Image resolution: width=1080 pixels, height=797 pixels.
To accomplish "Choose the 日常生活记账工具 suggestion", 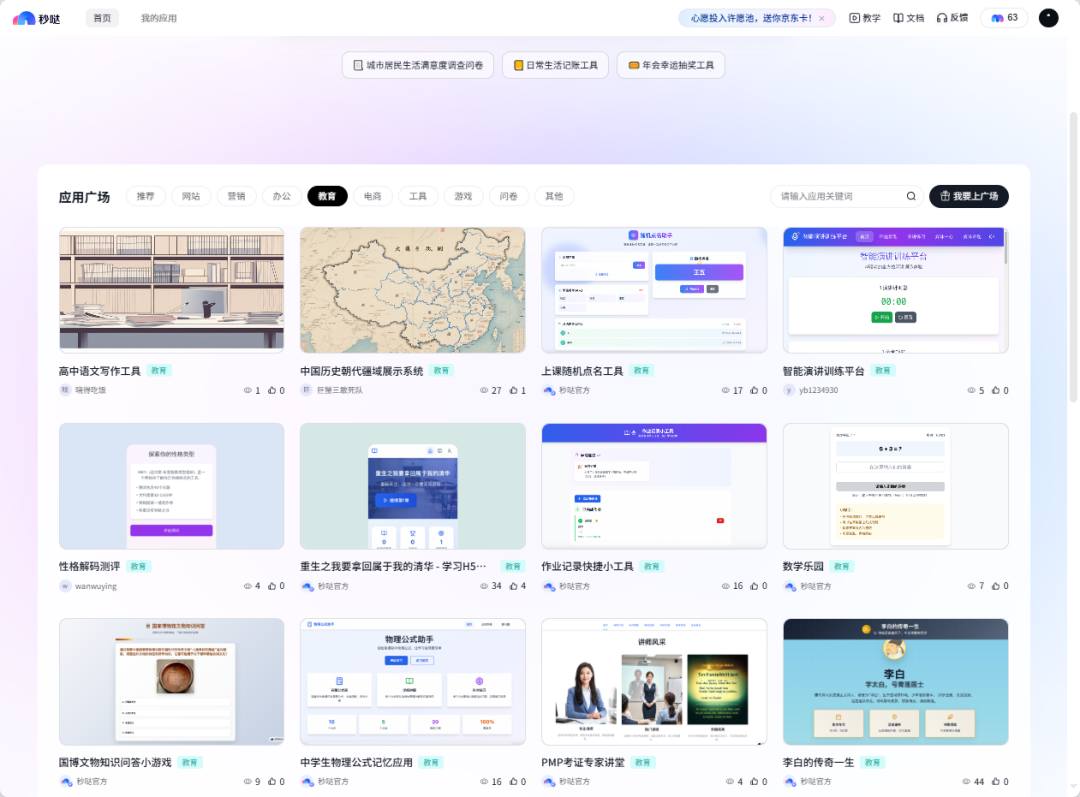I will [555, 65].
